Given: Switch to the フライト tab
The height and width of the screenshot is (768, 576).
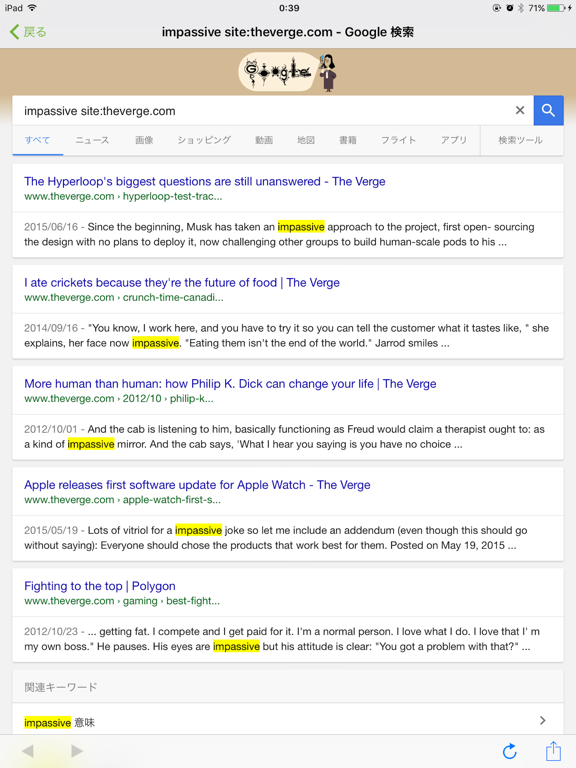Looking at the screenshot, I should pos(398,140).
